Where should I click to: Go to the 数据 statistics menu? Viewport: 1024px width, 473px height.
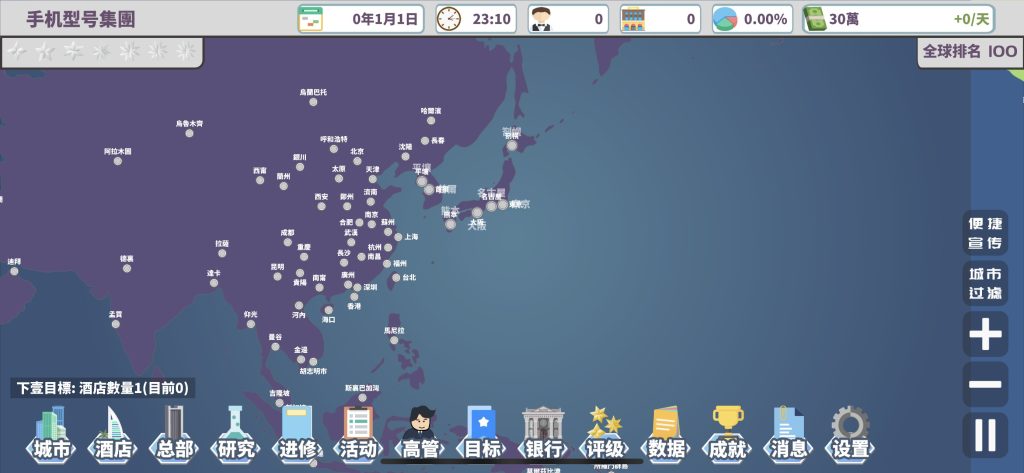665,434
